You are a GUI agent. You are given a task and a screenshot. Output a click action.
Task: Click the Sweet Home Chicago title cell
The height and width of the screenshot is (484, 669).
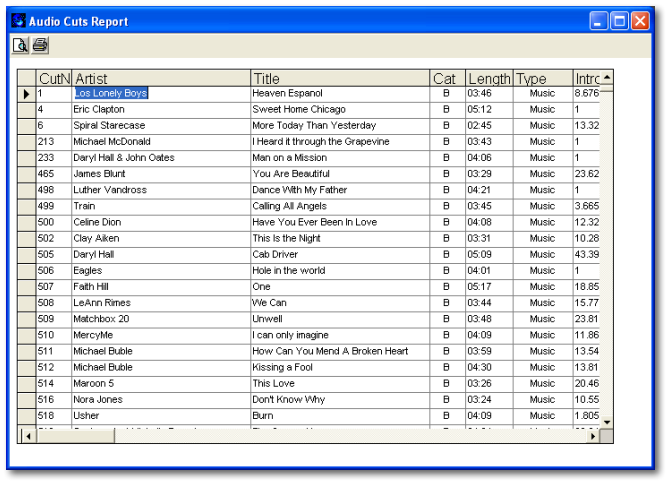pos(340,110)
